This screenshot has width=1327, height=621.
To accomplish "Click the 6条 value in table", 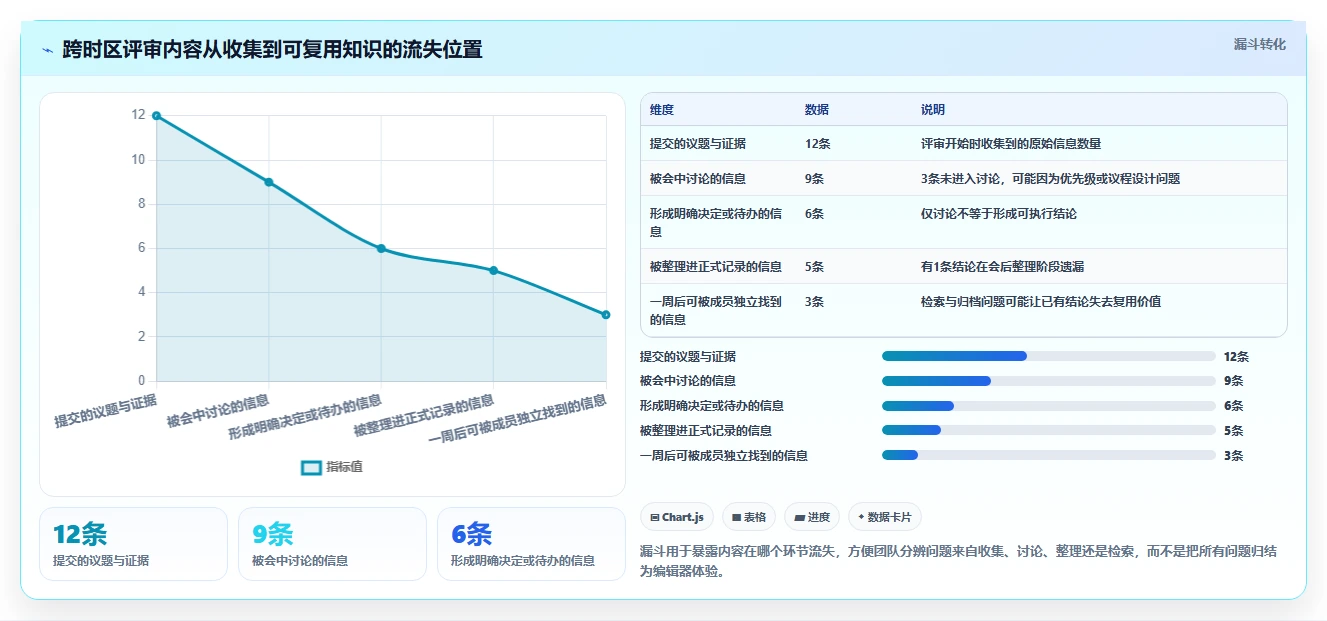I will [815, 214].
